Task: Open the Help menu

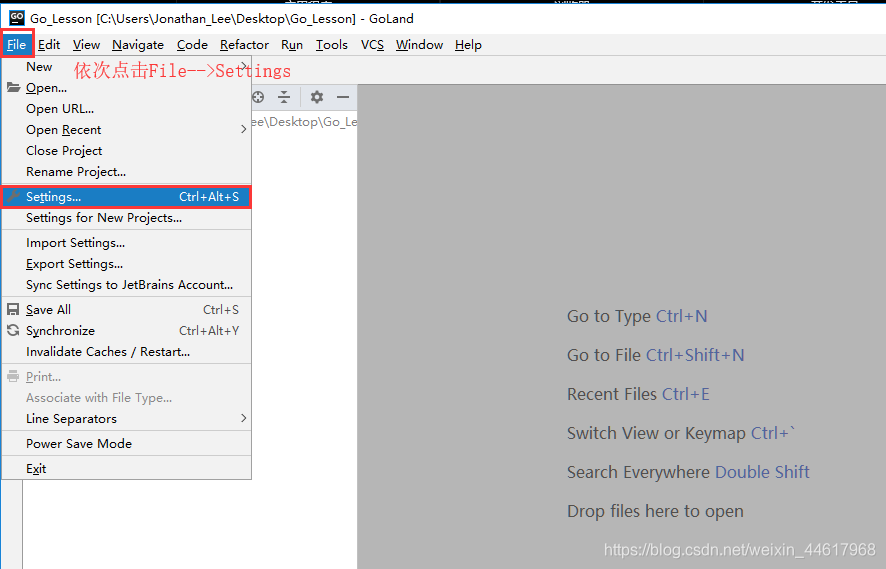Action: [x=468, y=45]
